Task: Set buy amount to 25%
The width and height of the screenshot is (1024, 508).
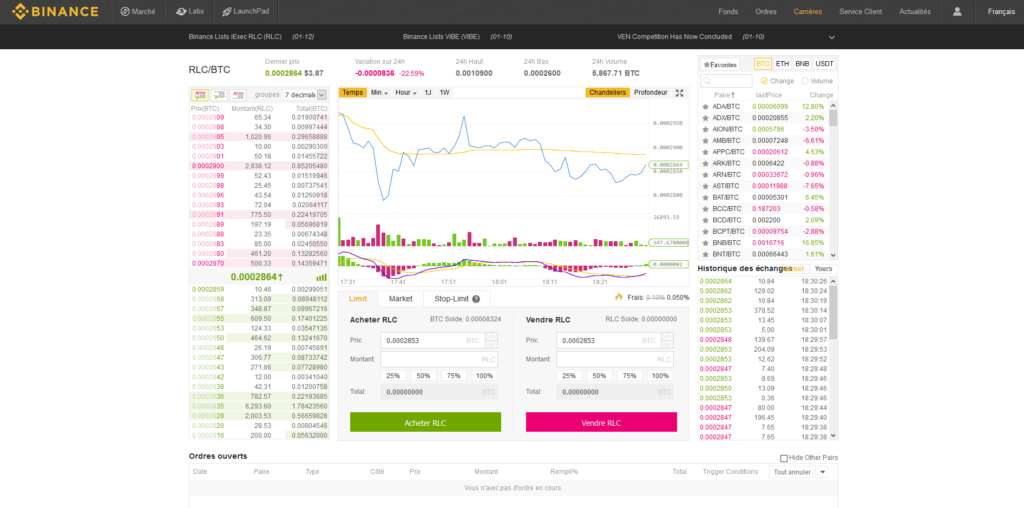Action: point(393,376)
